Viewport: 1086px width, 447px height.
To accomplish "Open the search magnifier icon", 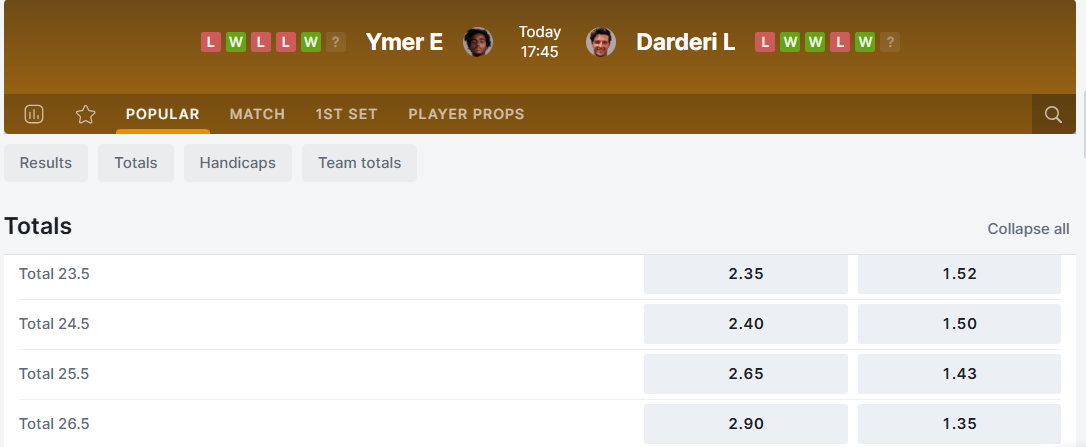I will [x=1053, y=114].
